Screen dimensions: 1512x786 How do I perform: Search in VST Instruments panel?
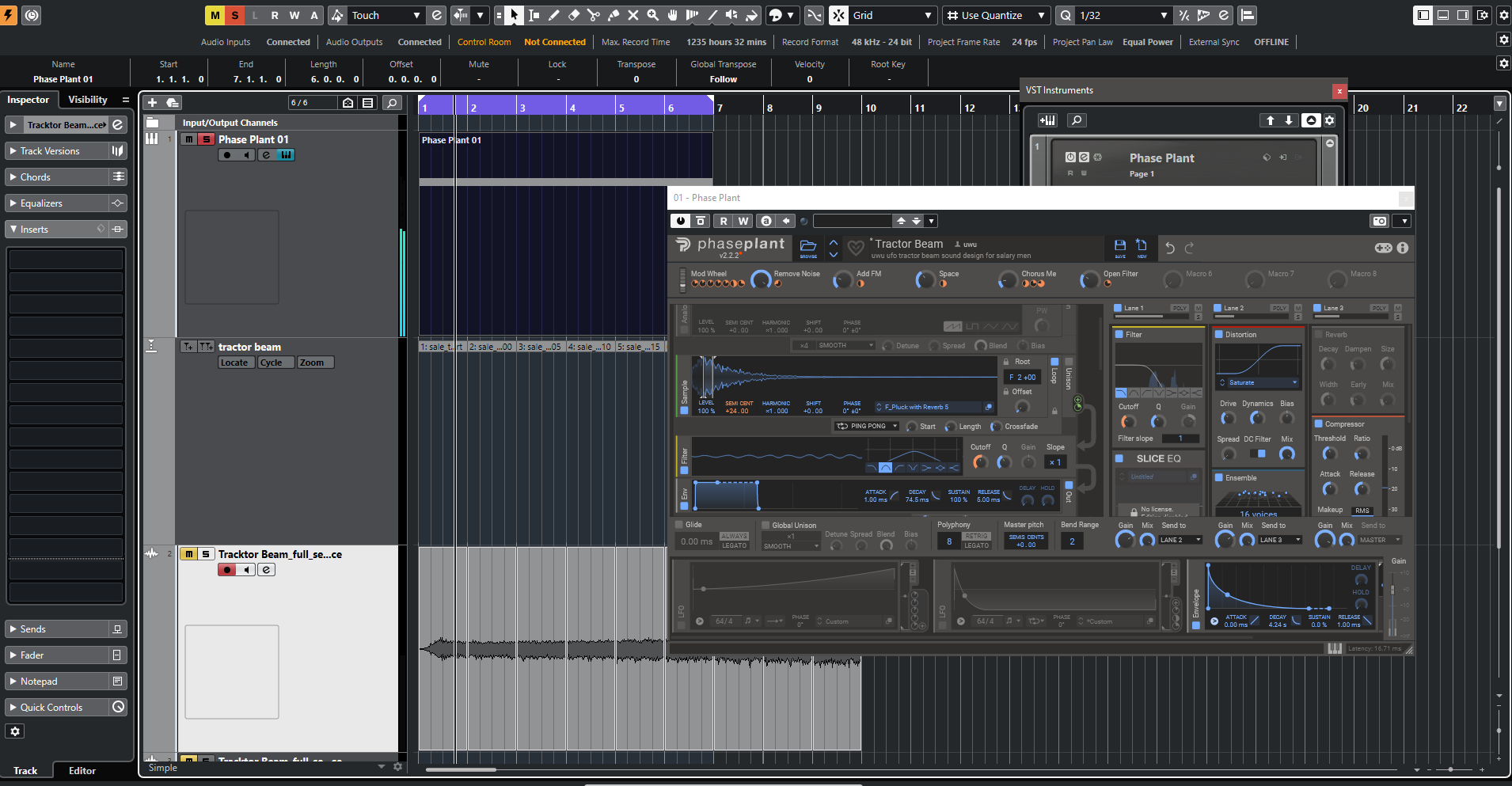point(1077,120)
